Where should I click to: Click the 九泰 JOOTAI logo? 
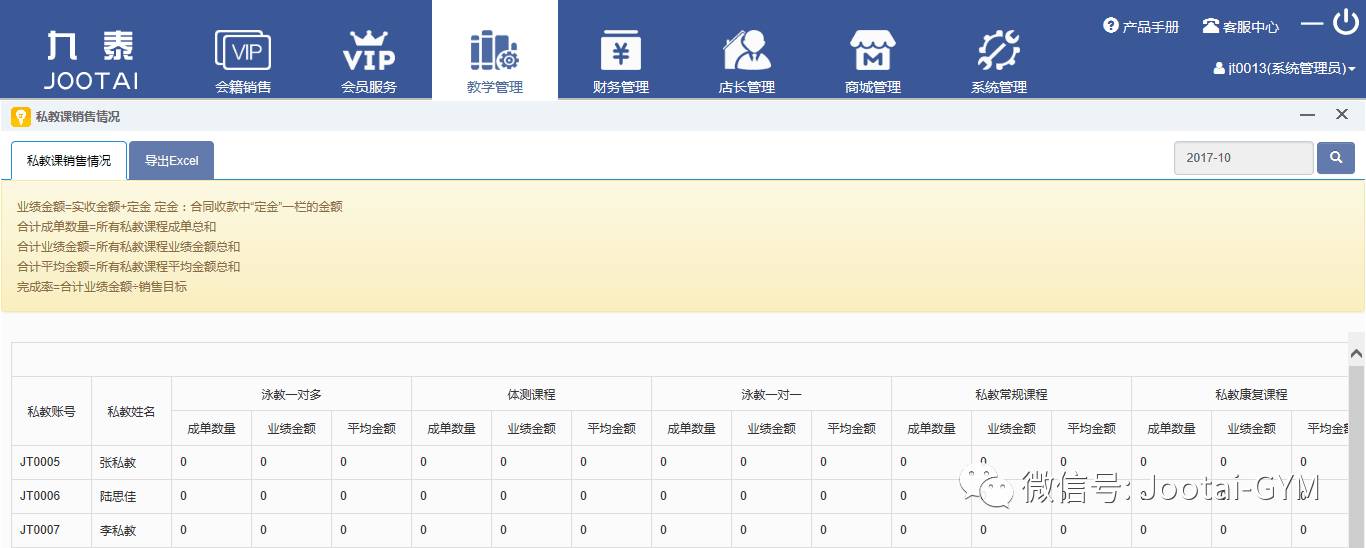(x=91, y=60)
